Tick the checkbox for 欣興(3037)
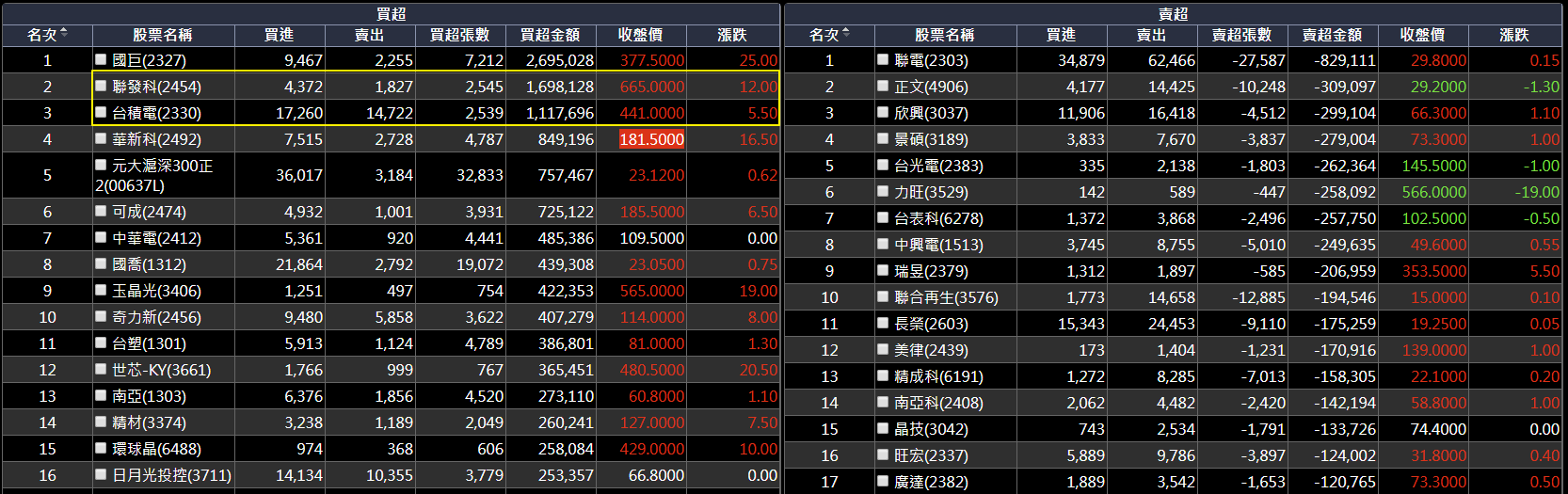 click(x=883, y=112)
